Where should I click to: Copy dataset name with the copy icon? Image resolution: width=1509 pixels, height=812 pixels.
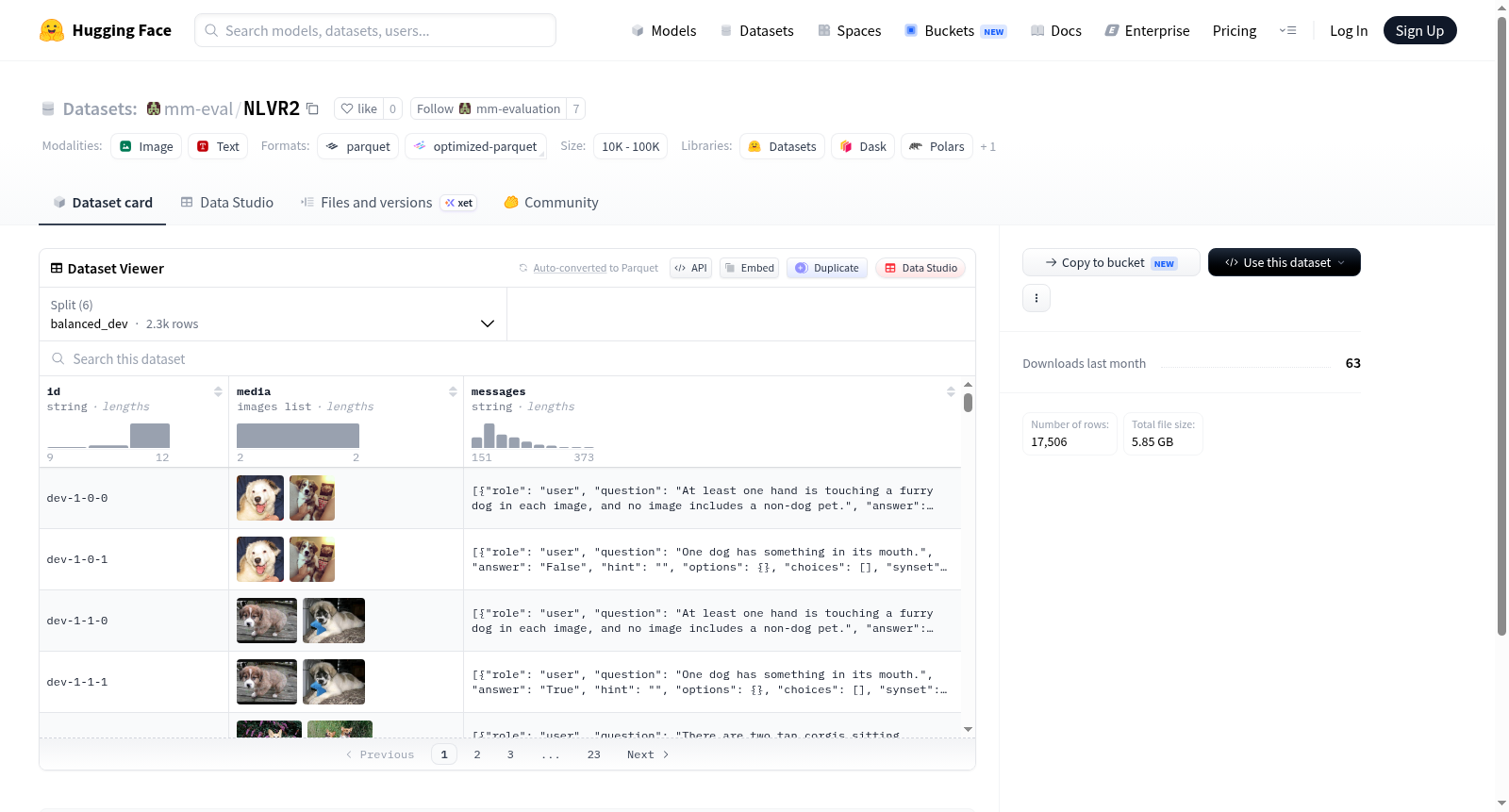(x=312, y=108)
